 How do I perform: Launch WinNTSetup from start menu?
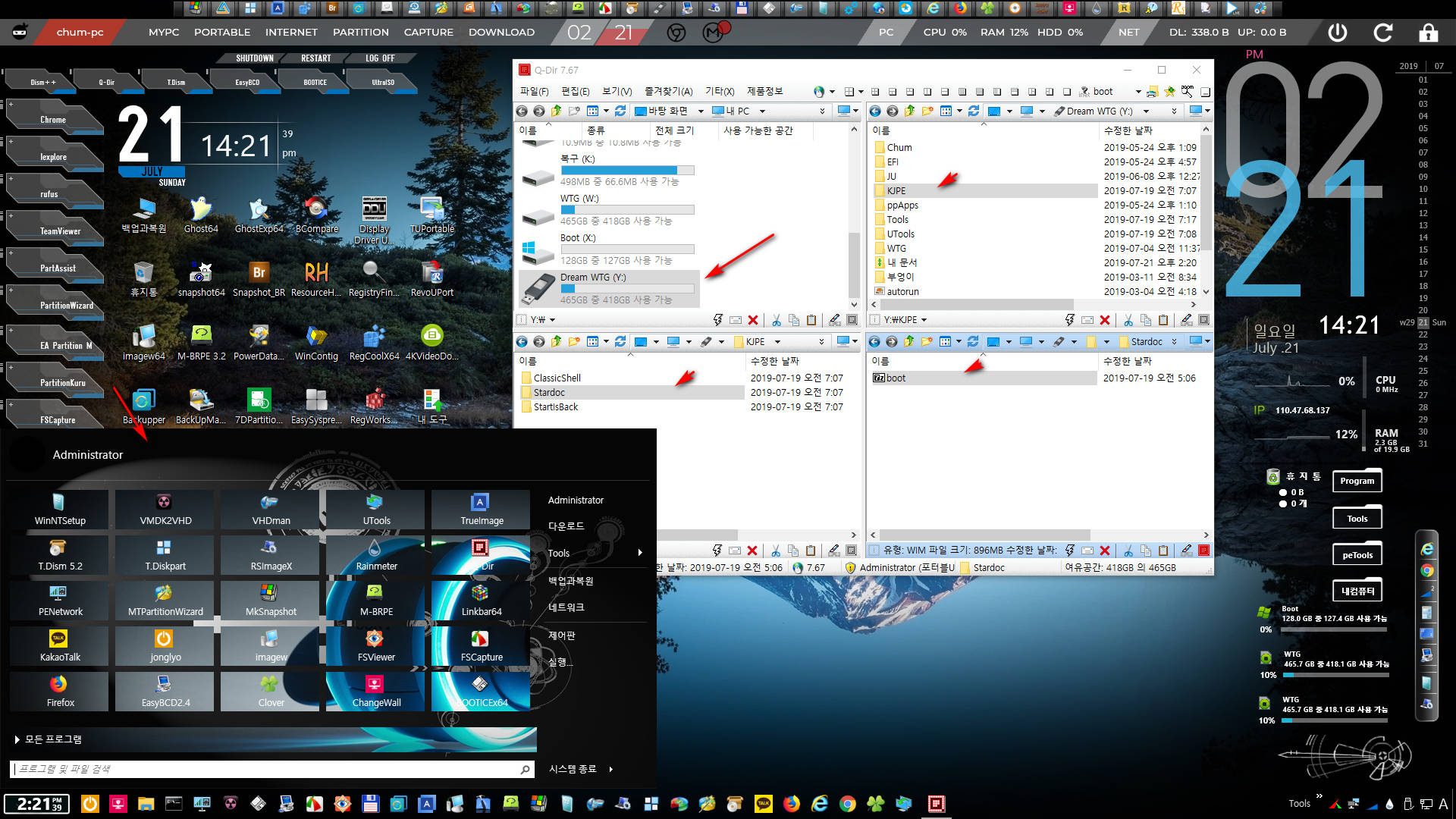(60, 510)
